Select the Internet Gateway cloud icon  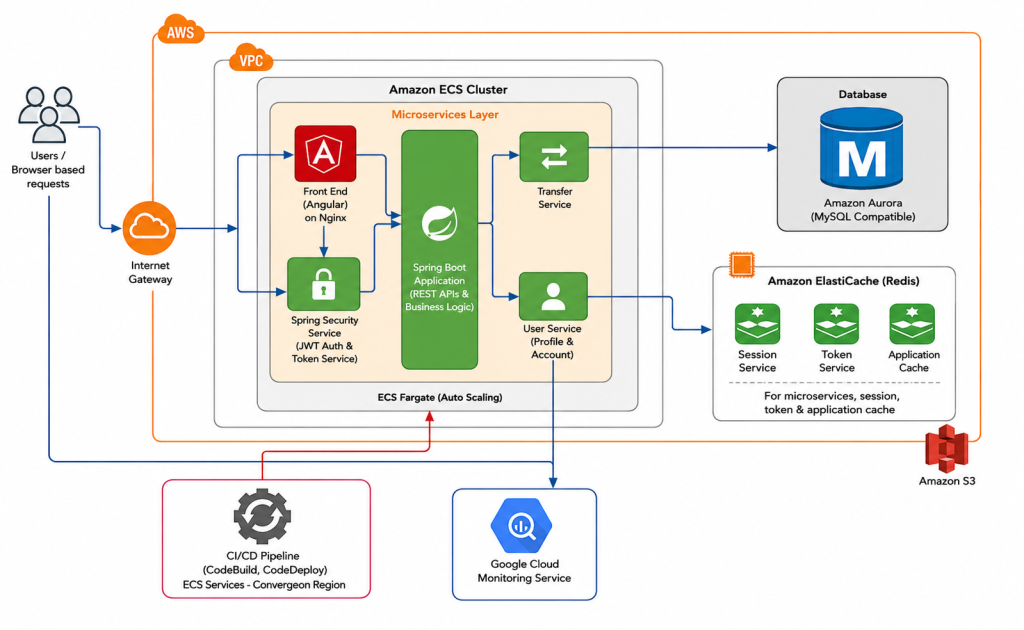150,228
